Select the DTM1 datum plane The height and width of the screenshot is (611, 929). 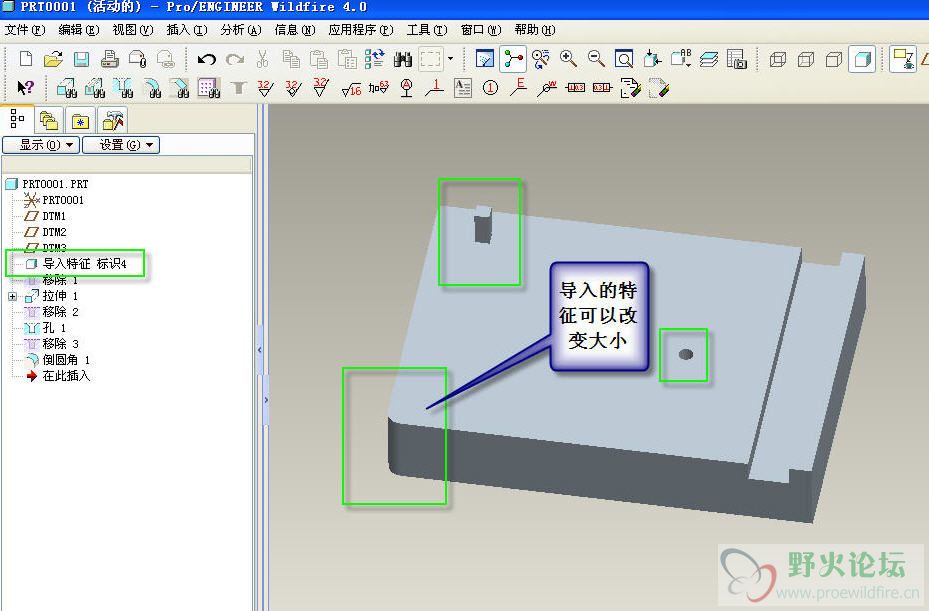(x=54, y=216)
